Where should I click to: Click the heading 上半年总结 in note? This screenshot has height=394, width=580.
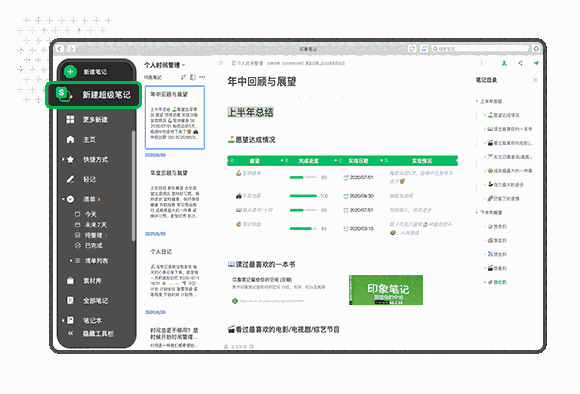[x=250, y=112]
